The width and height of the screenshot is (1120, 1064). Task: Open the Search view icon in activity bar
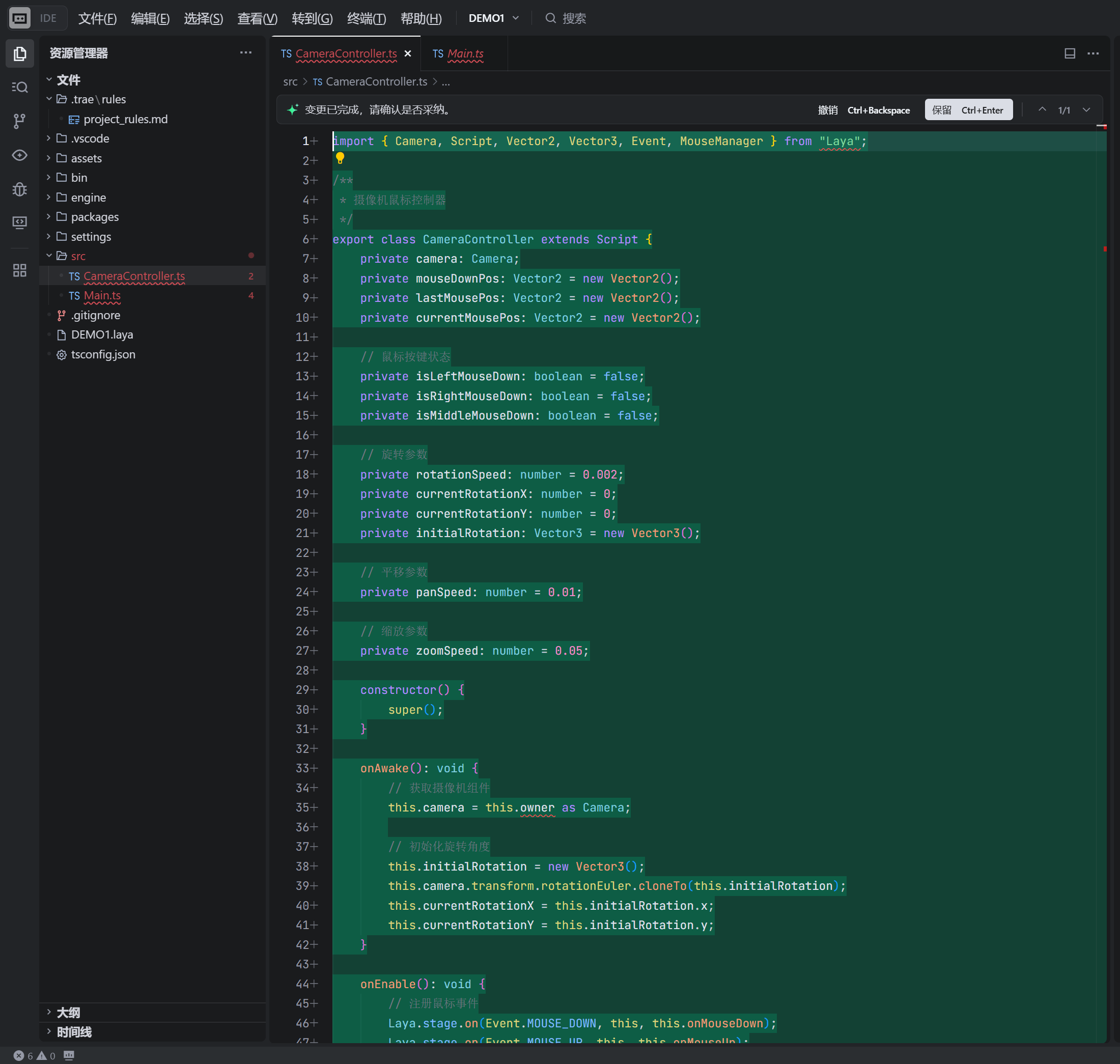click(x=20, y=87)
